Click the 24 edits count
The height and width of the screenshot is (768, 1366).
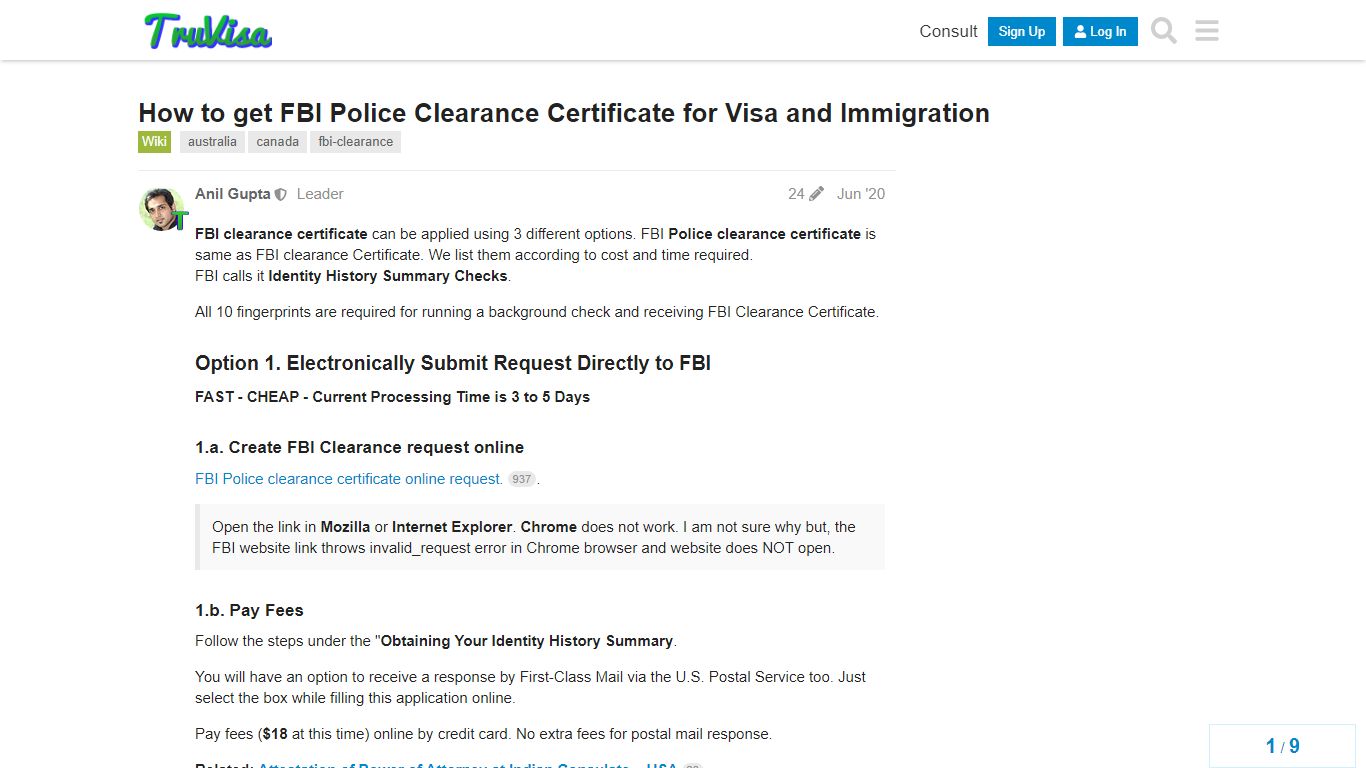pos(796,194)
